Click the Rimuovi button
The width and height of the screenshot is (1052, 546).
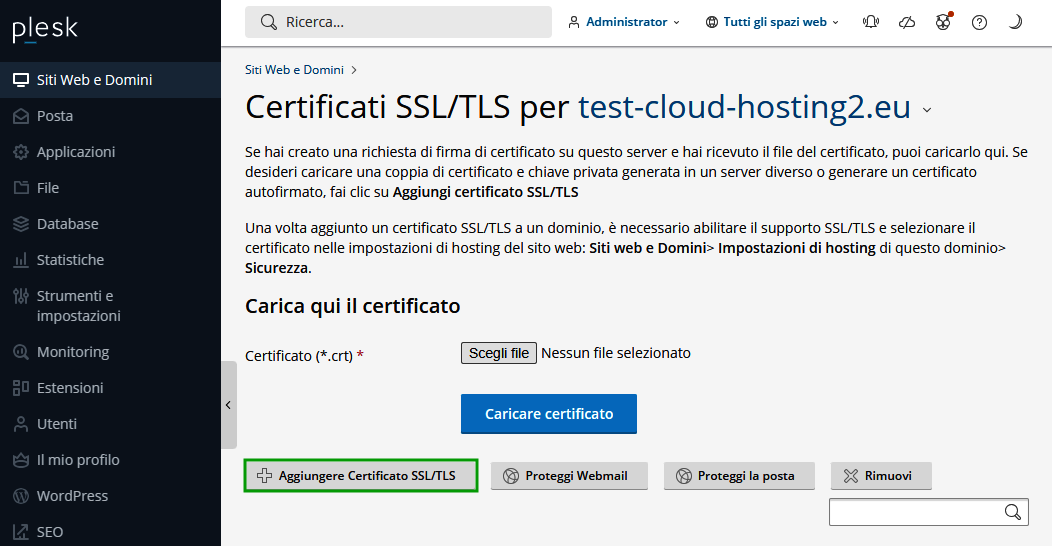[881, 476]
